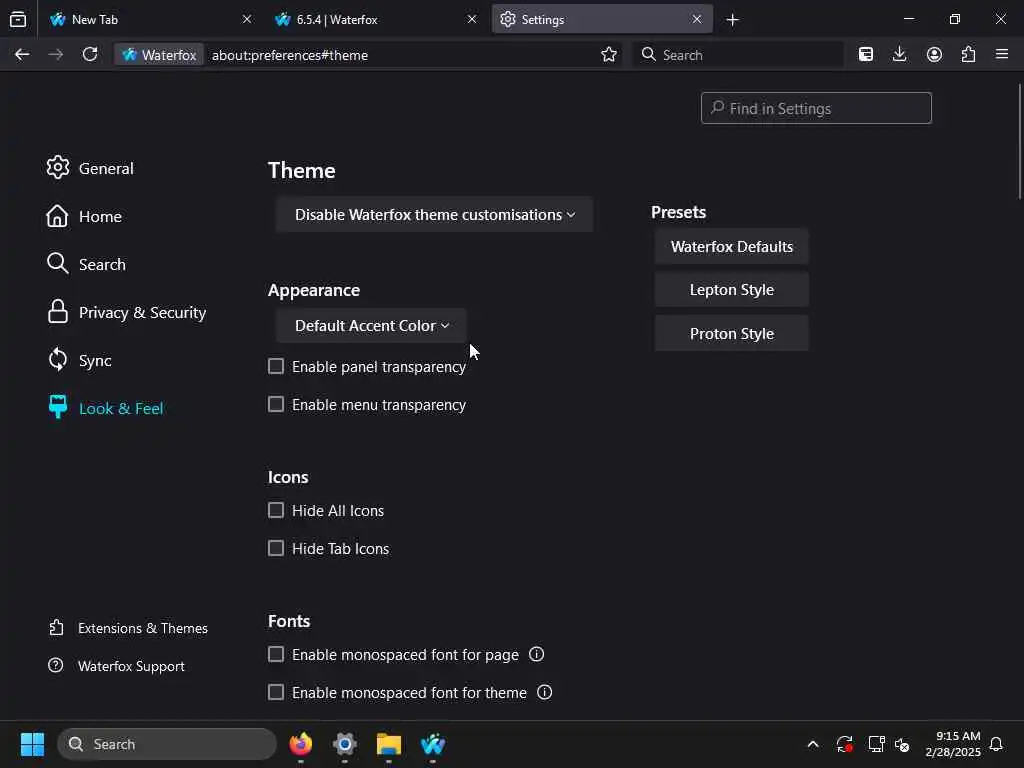The height and width of the screenshot is (768, 1024).
Task: Open Disable Waterfox theme customisations dropdown
Action: click(434, 214)
